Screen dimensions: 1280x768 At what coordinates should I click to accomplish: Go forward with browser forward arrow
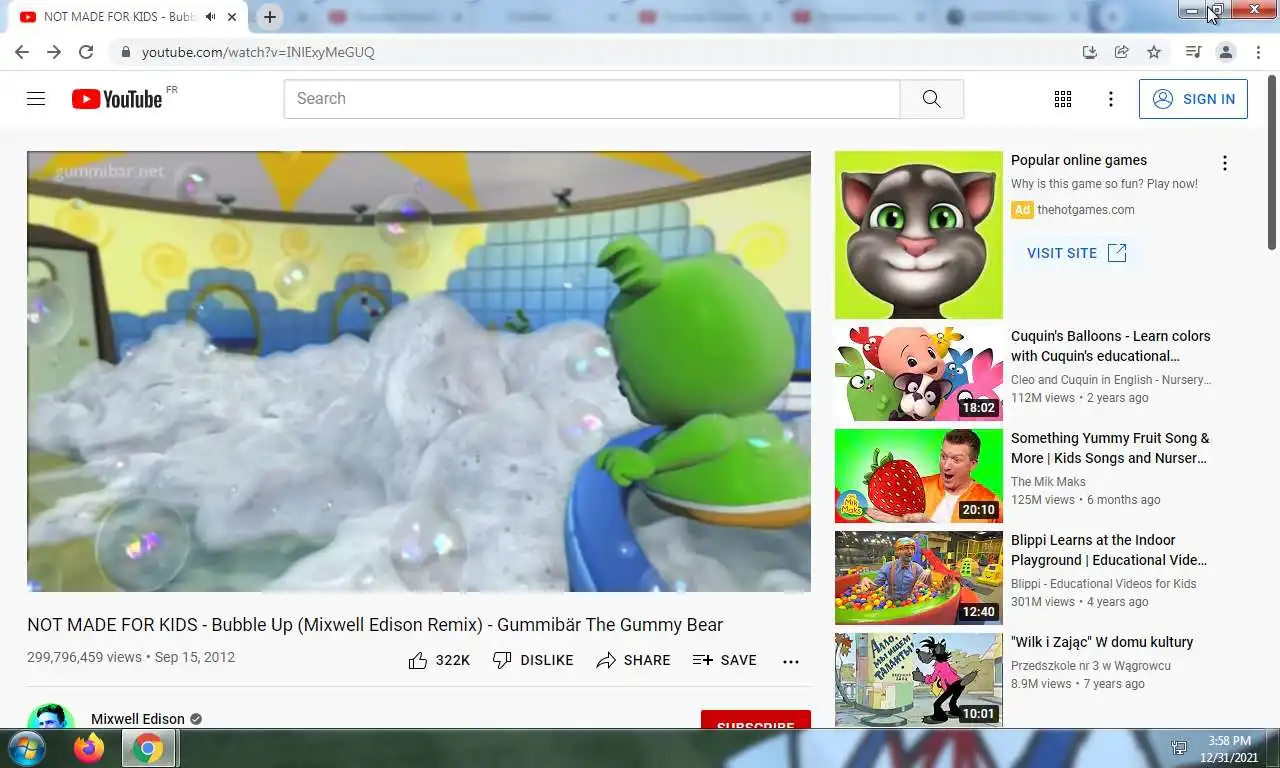point(54,52)
